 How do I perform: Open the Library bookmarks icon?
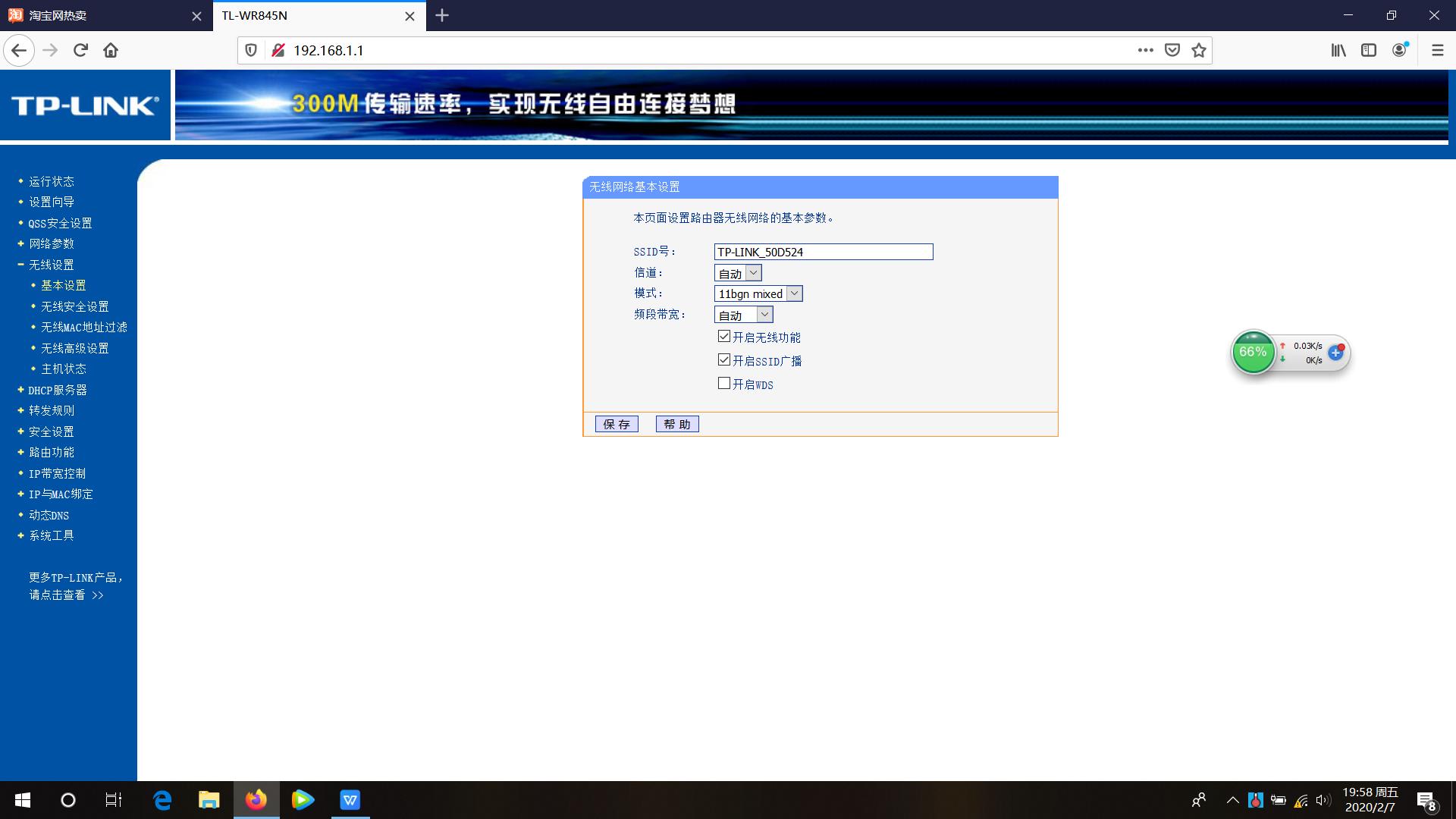tap(1338, 50)
